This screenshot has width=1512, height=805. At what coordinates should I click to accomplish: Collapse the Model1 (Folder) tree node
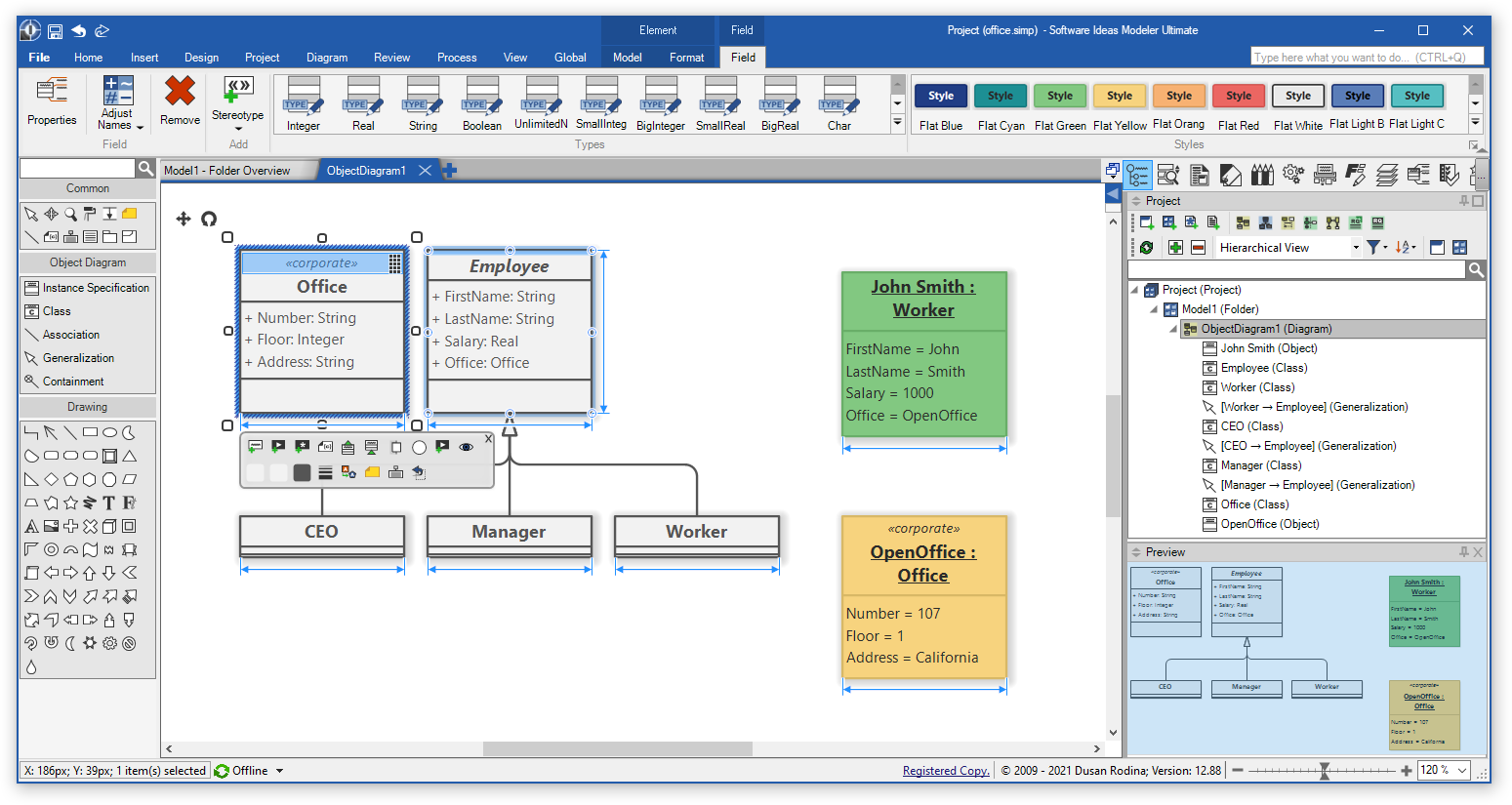[x=1154, y=309]
